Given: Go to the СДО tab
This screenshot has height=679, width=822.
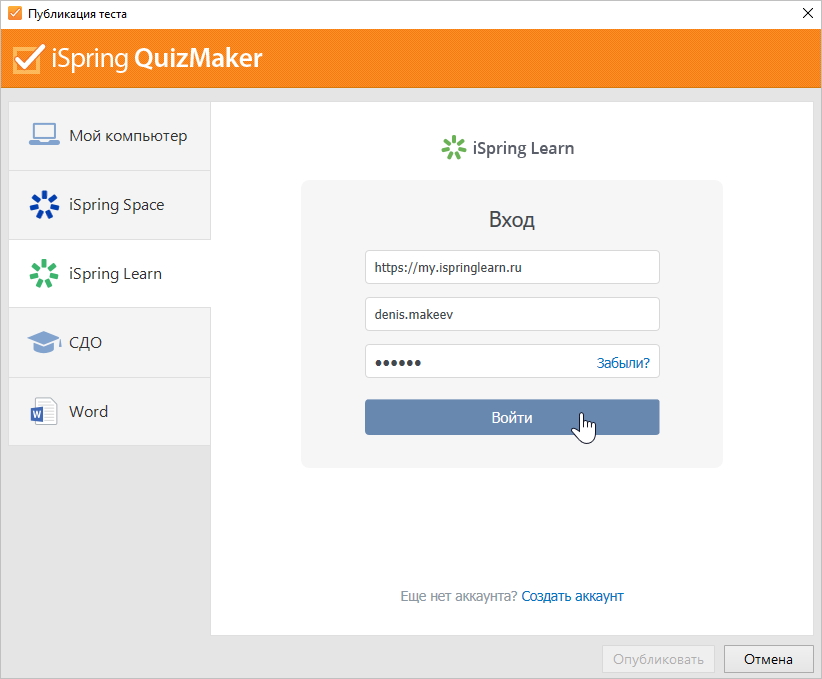Looking at the screenshot, I should pyautogui.click(x=110, y=342).
